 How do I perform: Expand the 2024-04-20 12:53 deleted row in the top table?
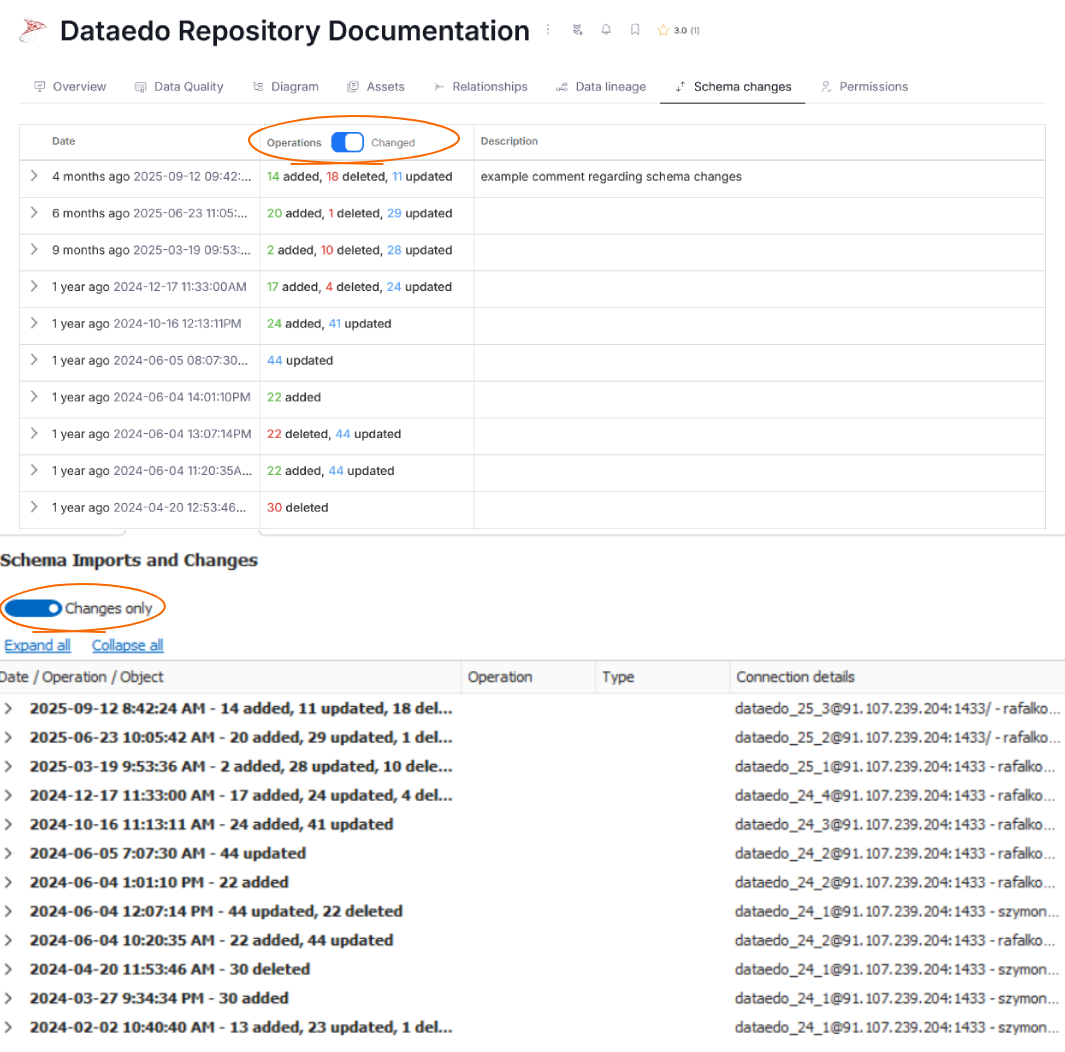34,507
